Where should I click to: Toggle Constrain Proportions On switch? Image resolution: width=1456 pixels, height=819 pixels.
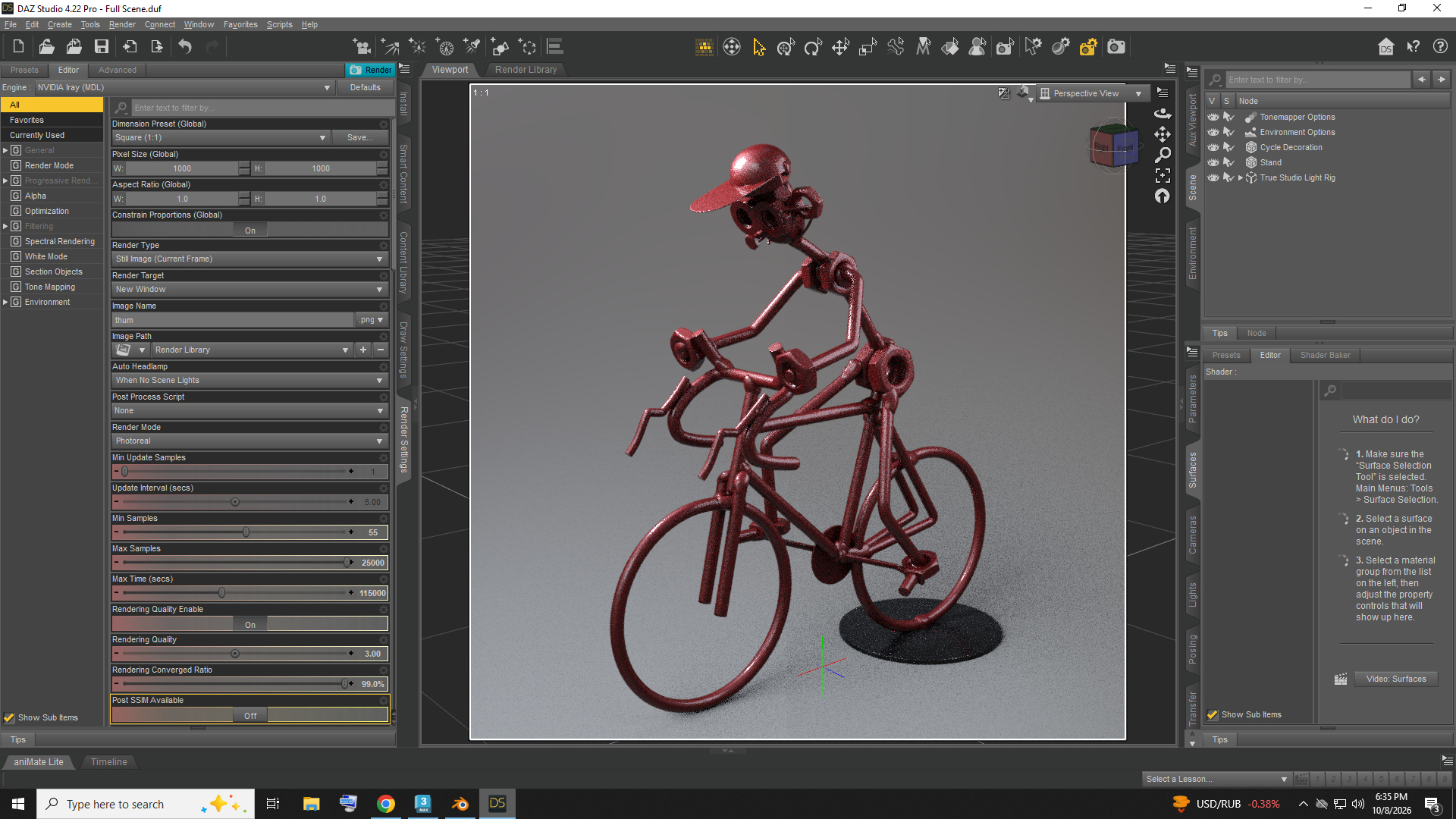[250, 230]
